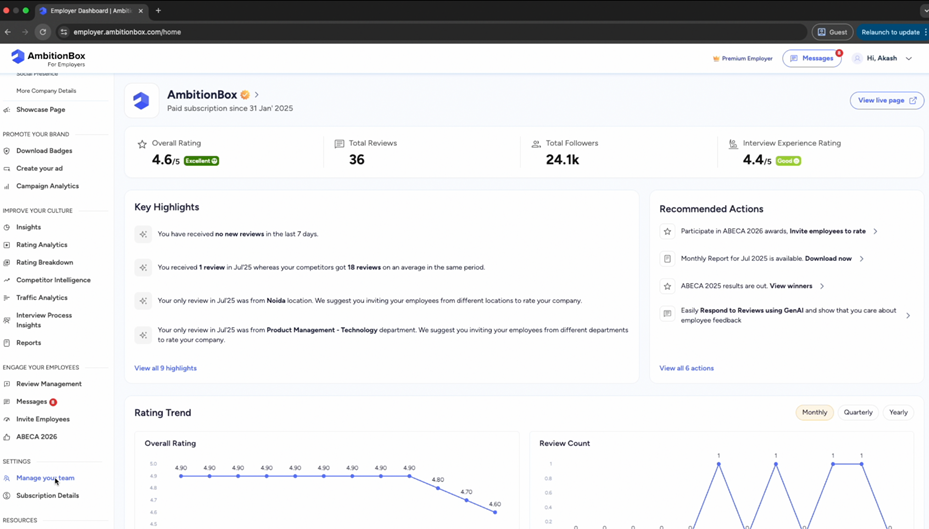Screen dimensions: 929x529
Task: Click the AmbitionBox logo in header
Action: coord(47,58)
